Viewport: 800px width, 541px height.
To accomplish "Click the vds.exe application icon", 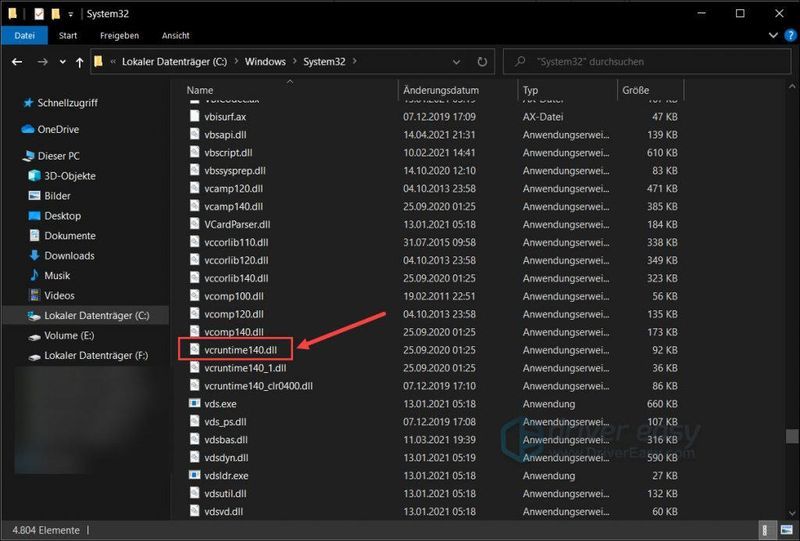I will coord(194,403).
